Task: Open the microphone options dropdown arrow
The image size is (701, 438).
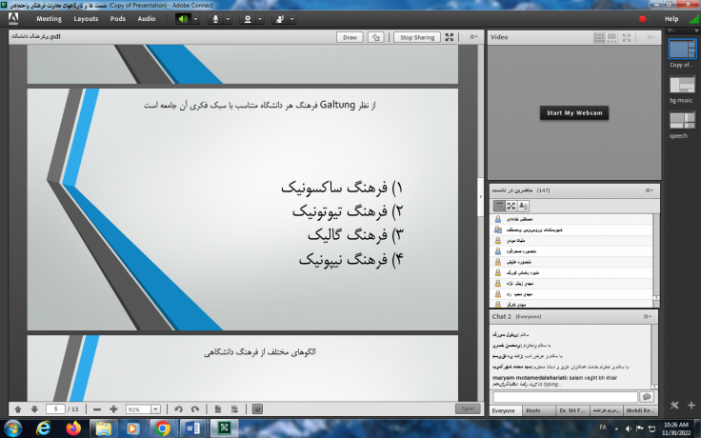Action: click(x=228, y=19)
